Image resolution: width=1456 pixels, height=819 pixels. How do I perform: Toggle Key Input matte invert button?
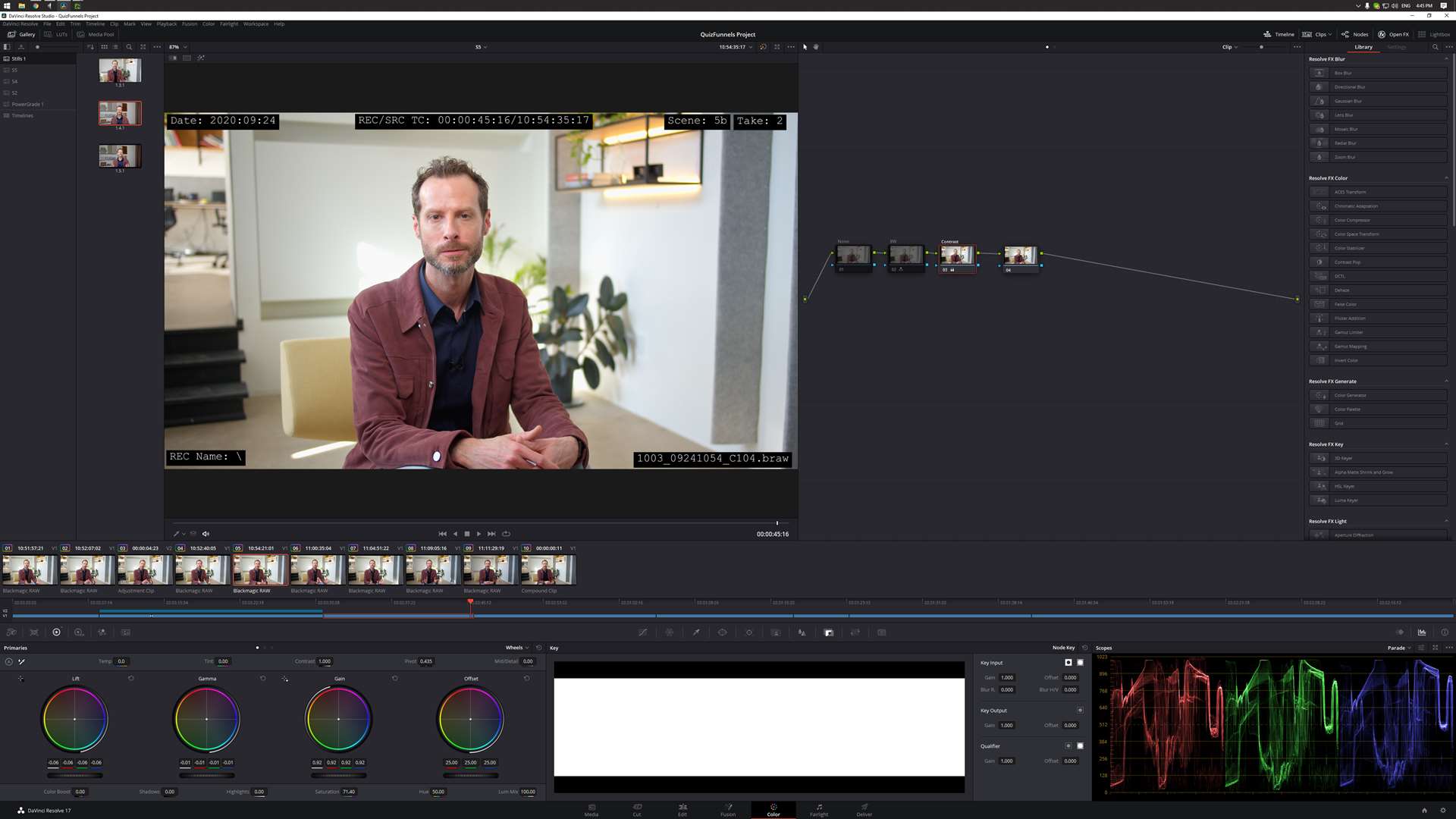[x=1068, y=663]
